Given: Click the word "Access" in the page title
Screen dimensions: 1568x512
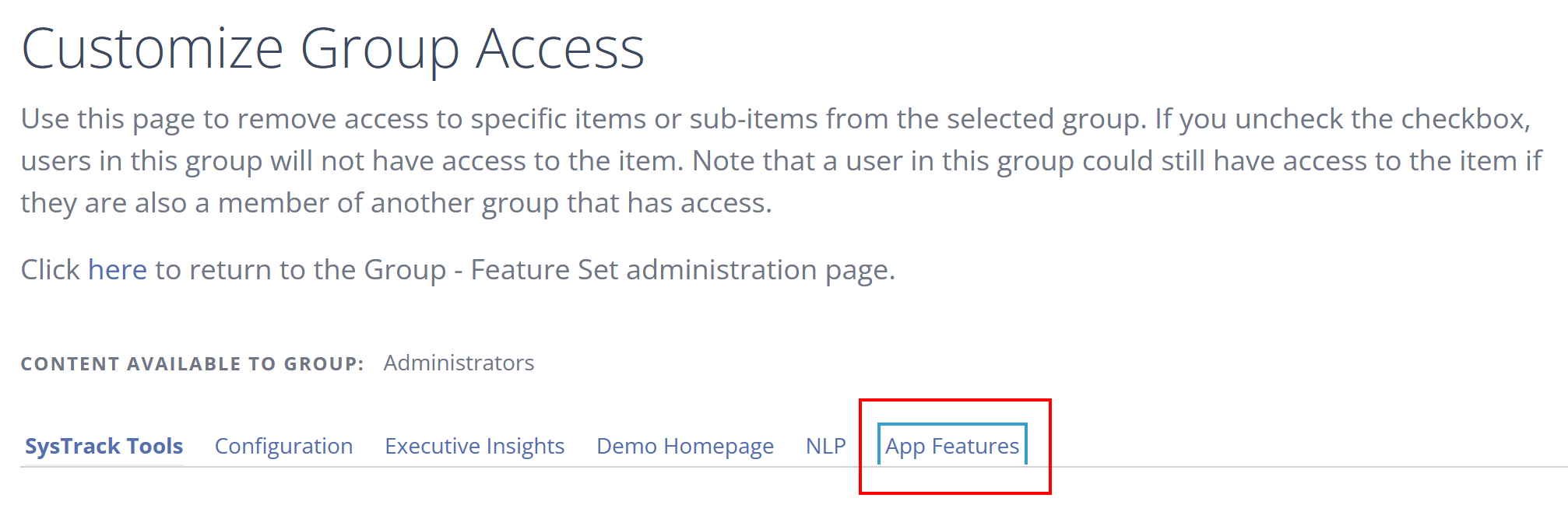Looking at the screenshot, I should pos(560,49).
